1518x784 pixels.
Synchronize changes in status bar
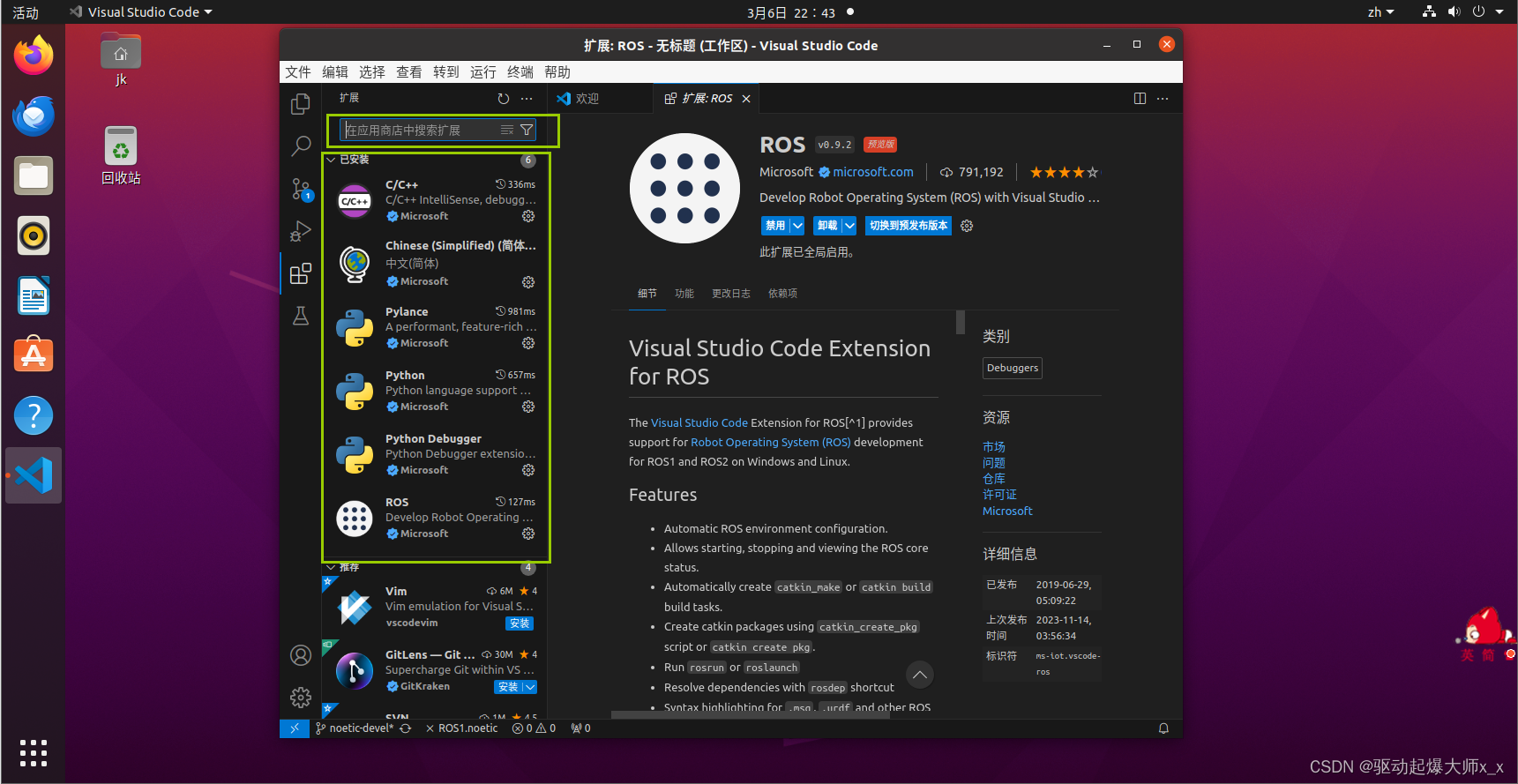[x=406, y=728]
